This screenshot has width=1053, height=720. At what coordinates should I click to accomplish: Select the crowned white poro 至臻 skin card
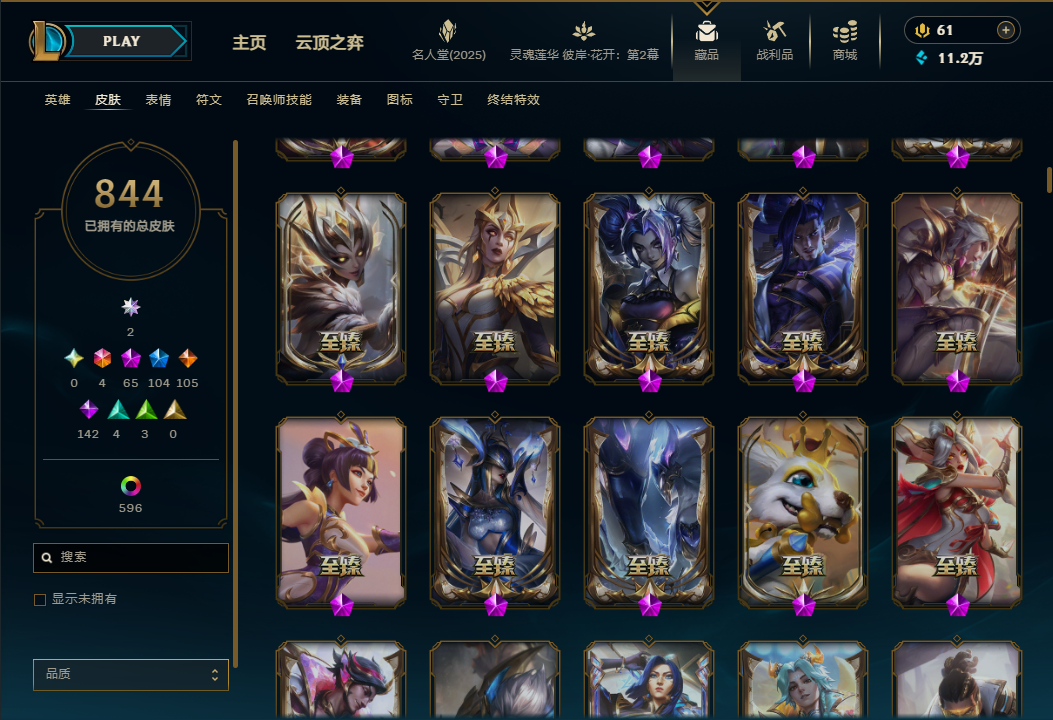tap(803, 512)
